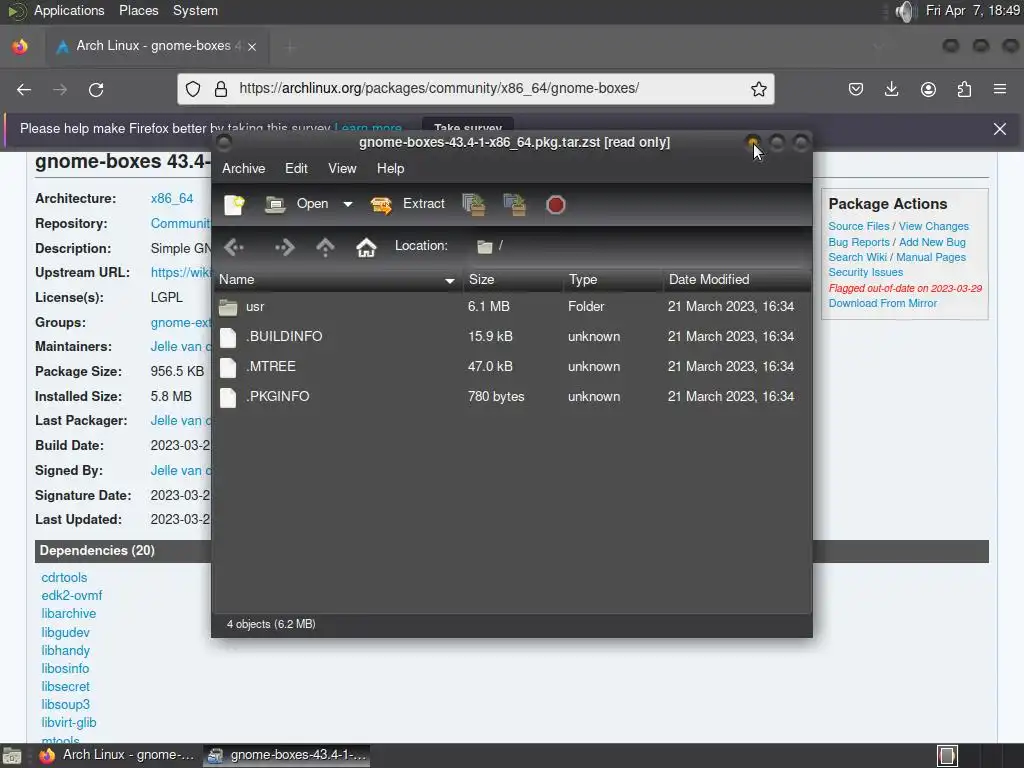Image resolution: width=1024 pixels, height=768 pixels.
Task: Open Firefox hamburger application menu
Action: coord(1000,89)
